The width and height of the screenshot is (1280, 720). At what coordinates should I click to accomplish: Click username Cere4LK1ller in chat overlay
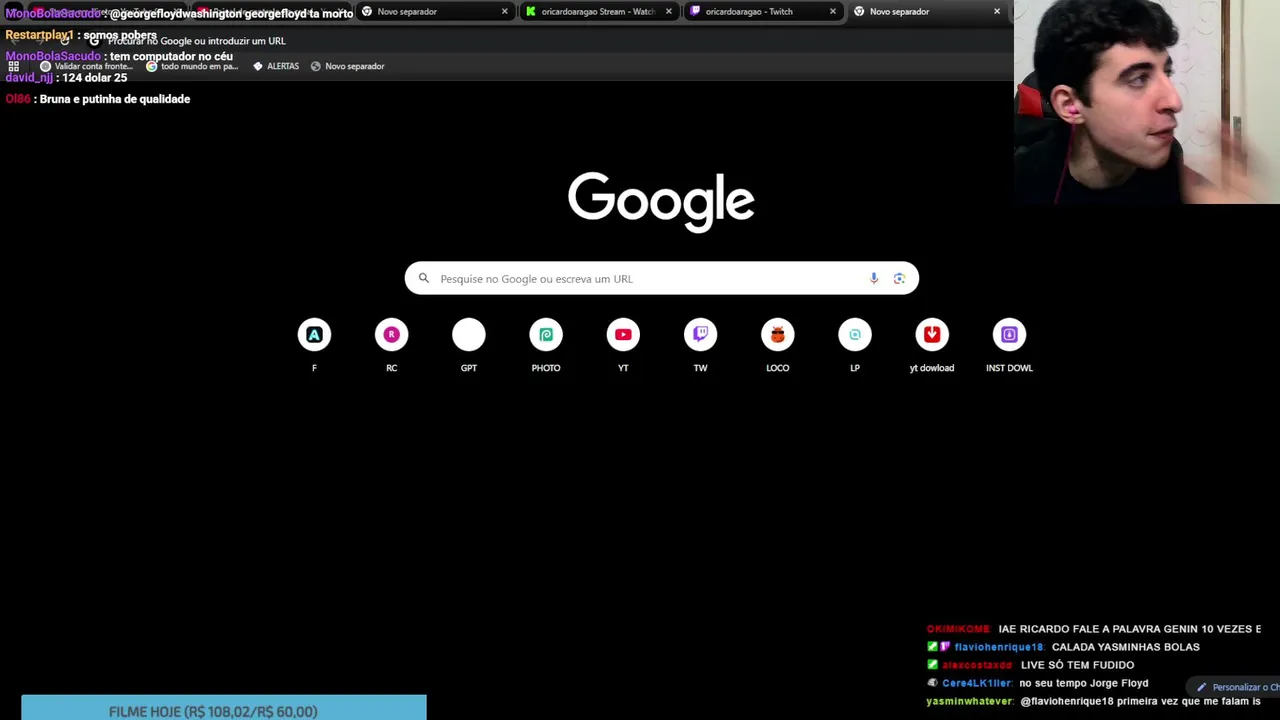click(976, 683)
